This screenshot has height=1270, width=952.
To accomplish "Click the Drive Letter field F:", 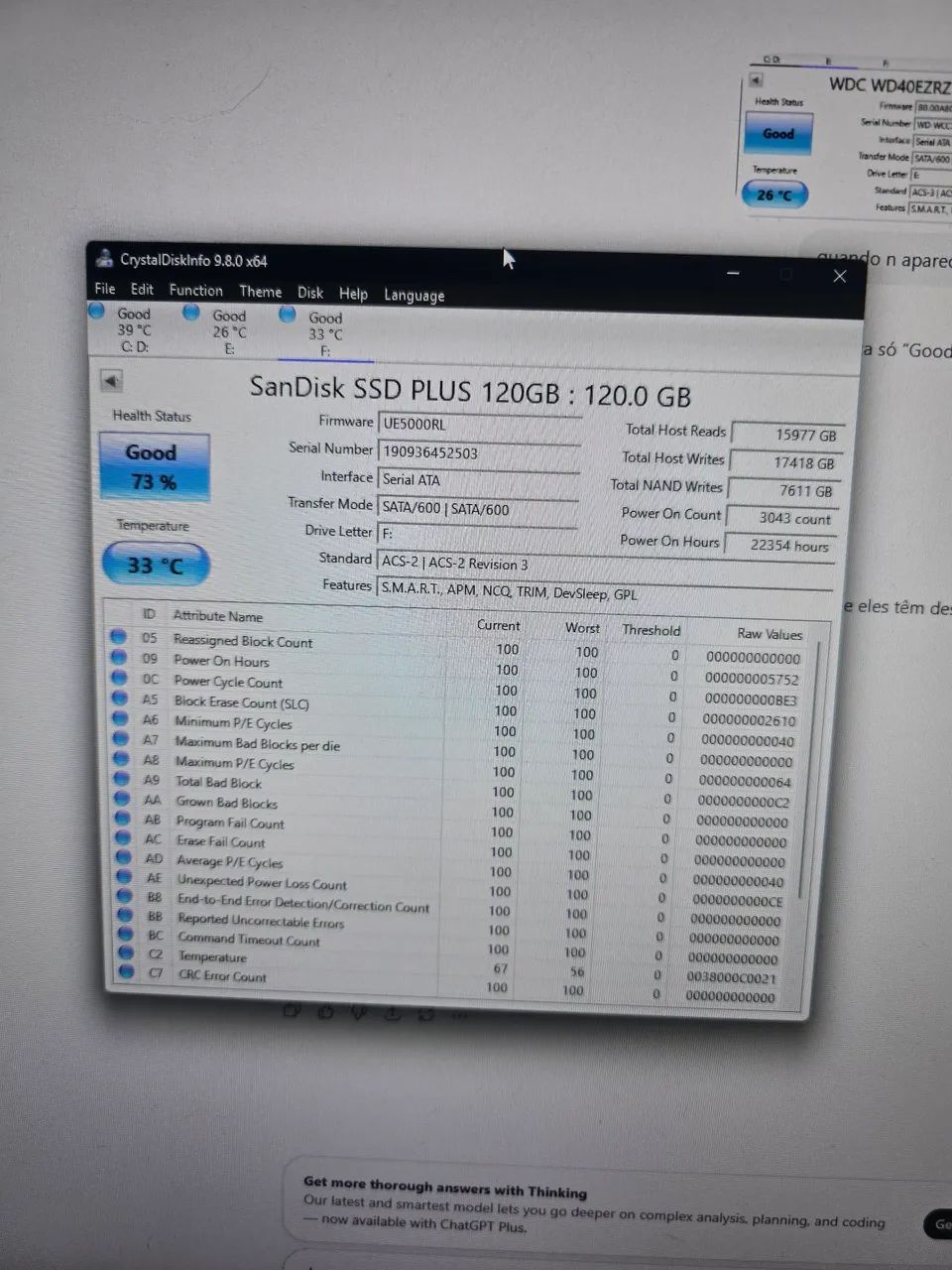I will pos(477,534).
